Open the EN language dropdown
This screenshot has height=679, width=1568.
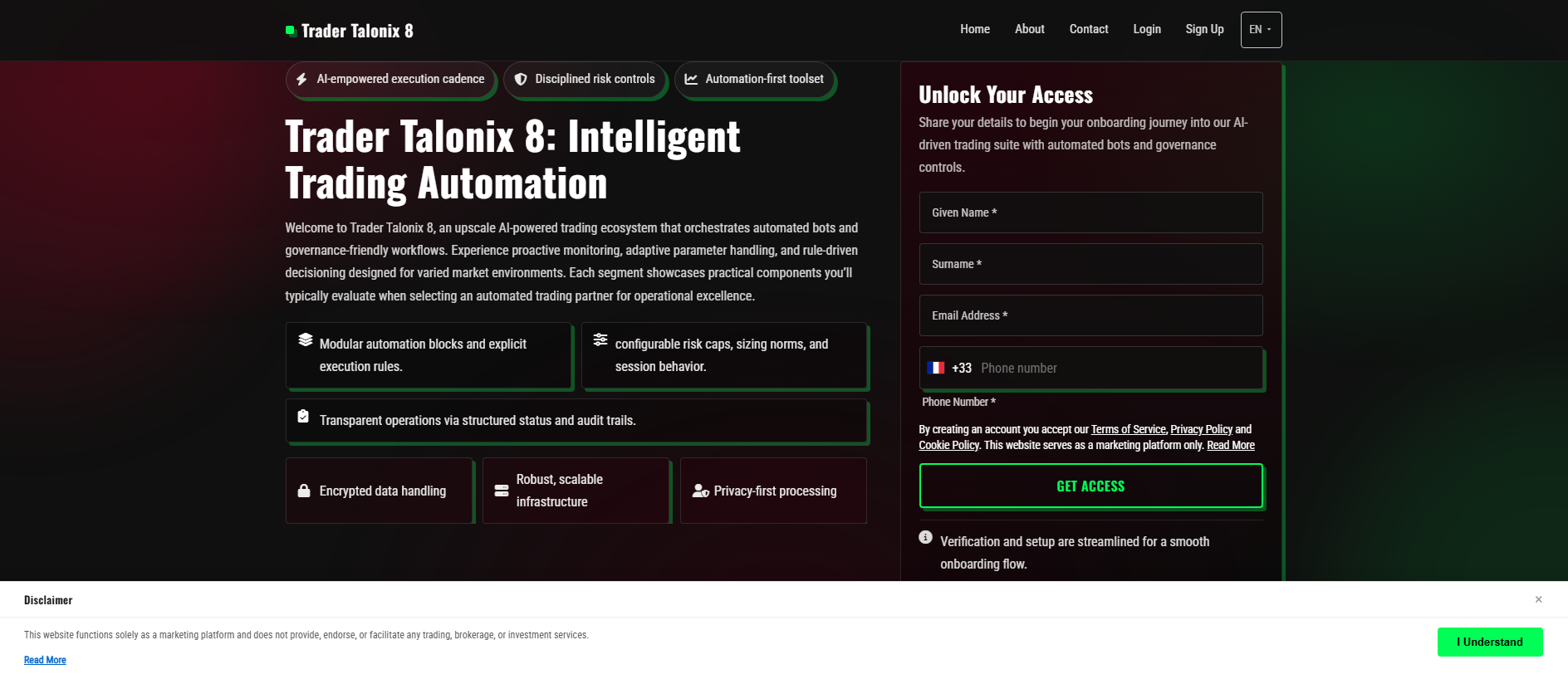click(1261, 30)
